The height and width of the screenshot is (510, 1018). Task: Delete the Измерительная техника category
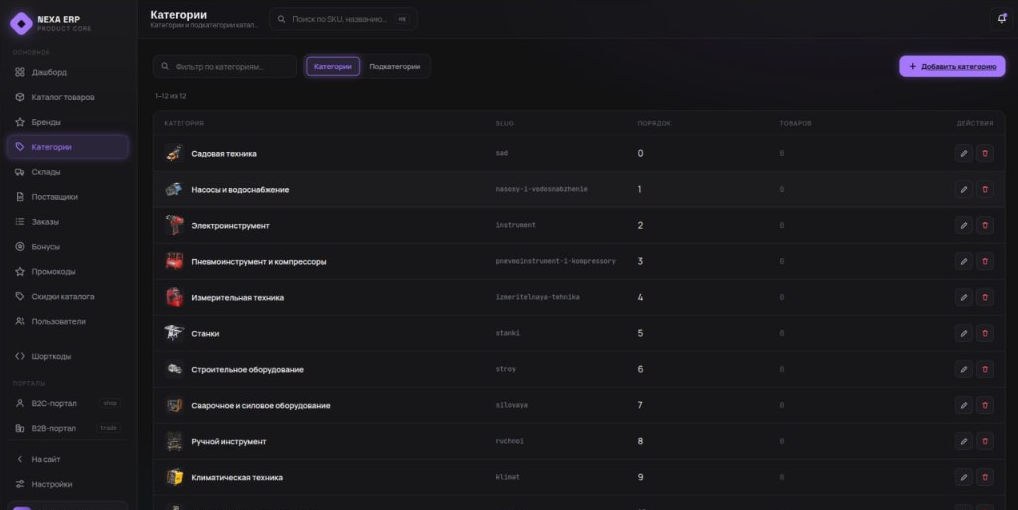[985, 297]
